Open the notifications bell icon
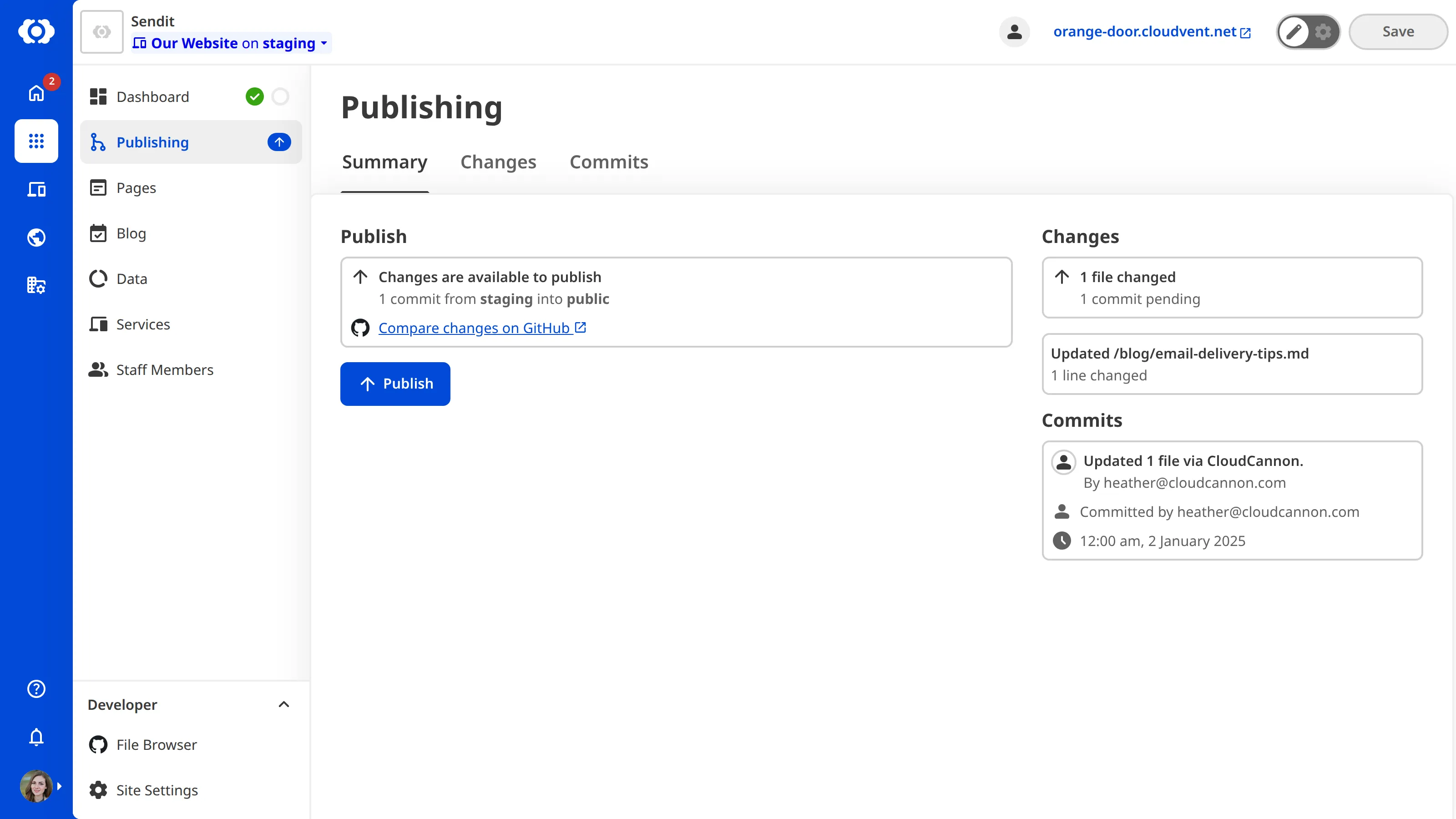 tap(36, 737)
